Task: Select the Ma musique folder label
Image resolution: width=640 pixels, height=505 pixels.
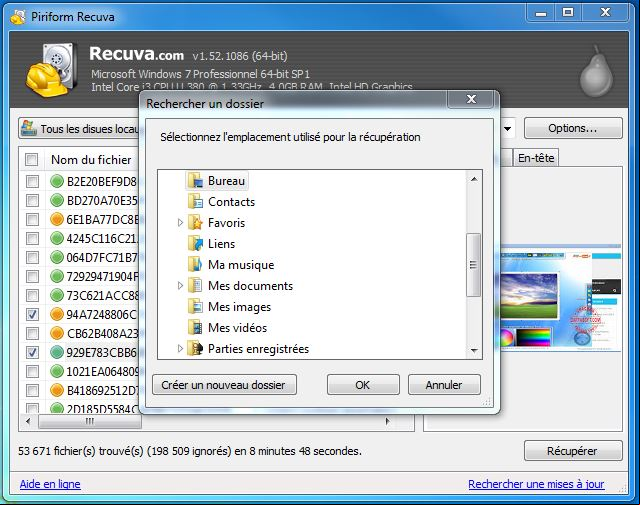Action: [241, 265]
